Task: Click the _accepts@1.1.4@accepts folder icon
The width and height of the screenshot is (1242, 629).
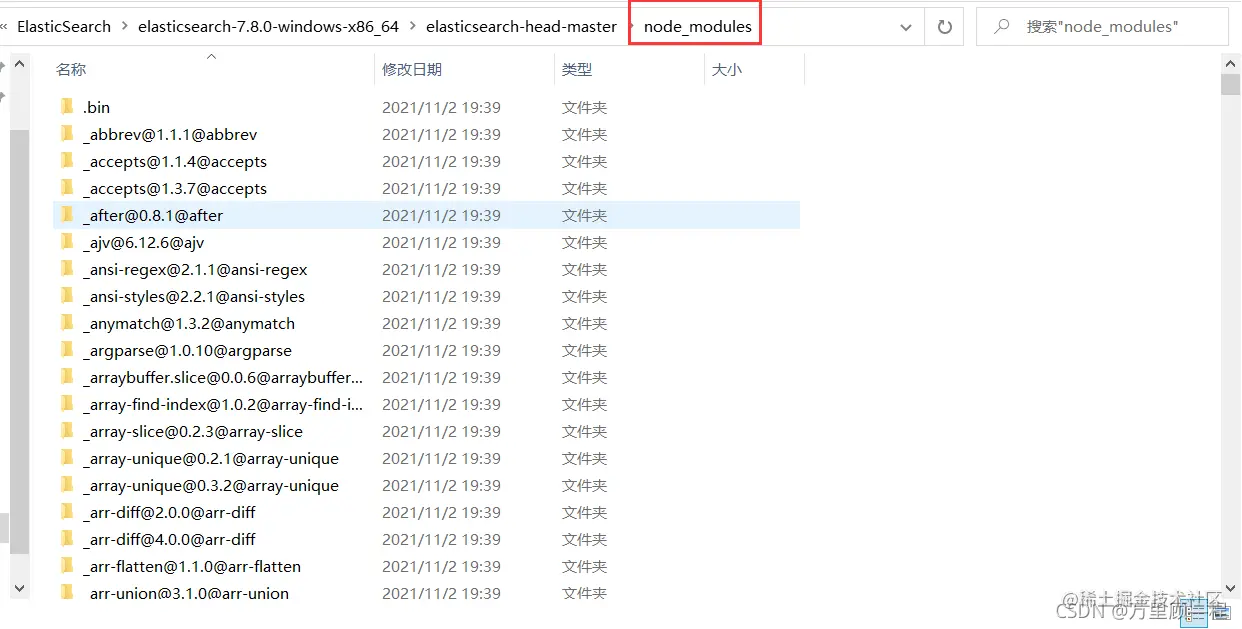Action: 67,161
